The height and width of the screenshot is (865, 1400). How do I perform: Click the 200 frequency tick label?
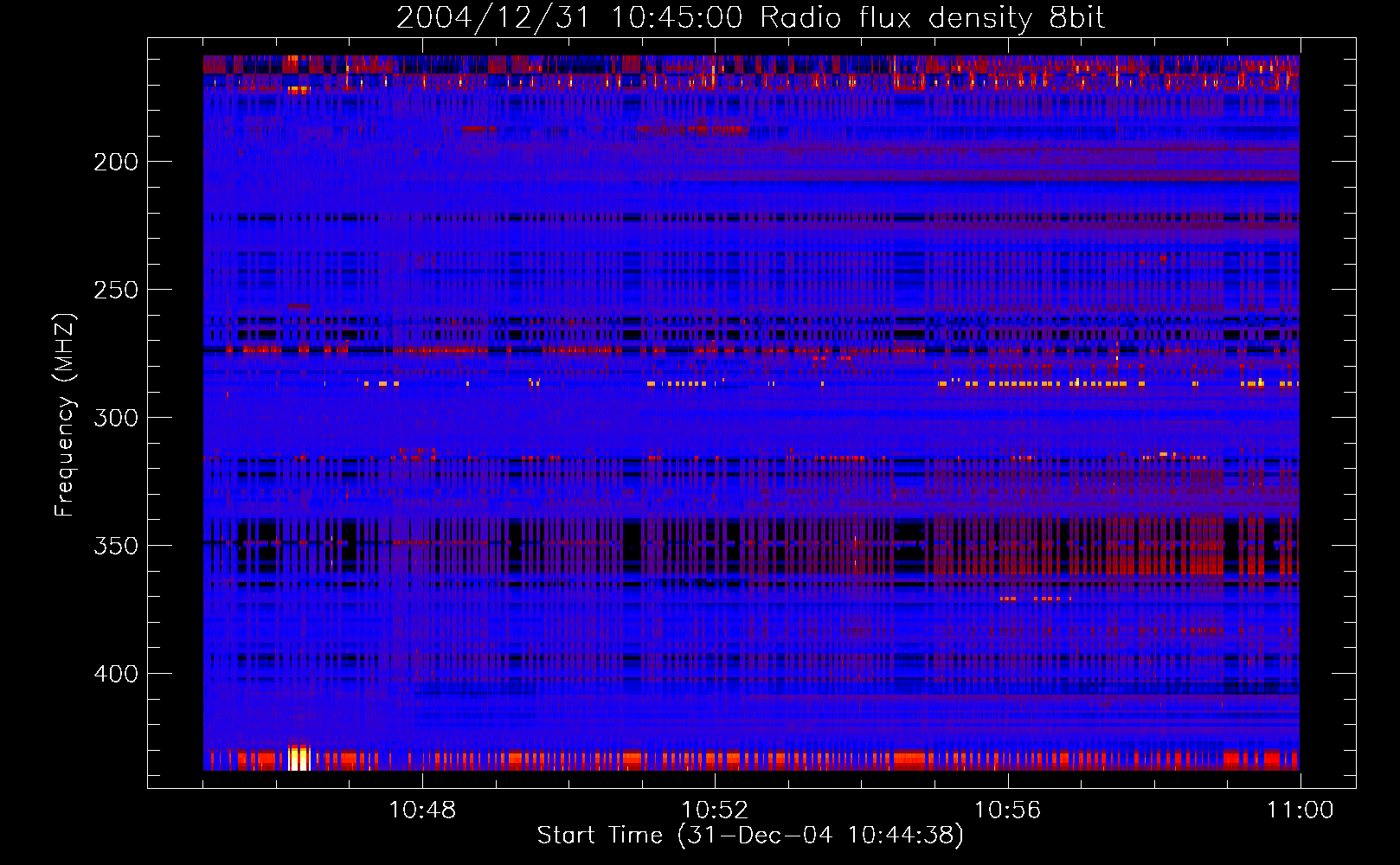(116, 162)
